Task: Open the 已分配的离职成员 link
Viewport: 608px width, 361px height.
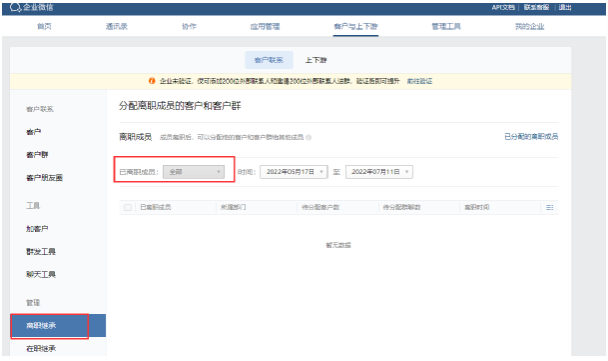Action: tap(531, 136)
